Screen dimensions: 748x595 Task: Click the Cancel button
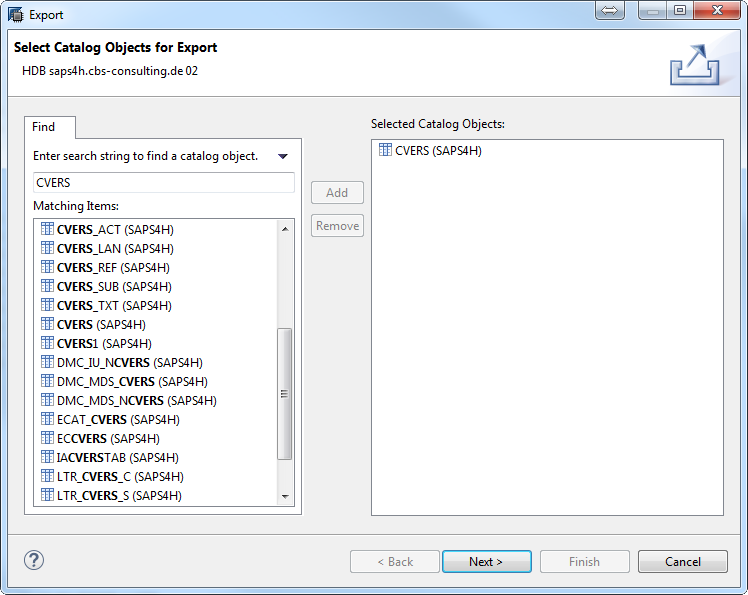point(683,562)
